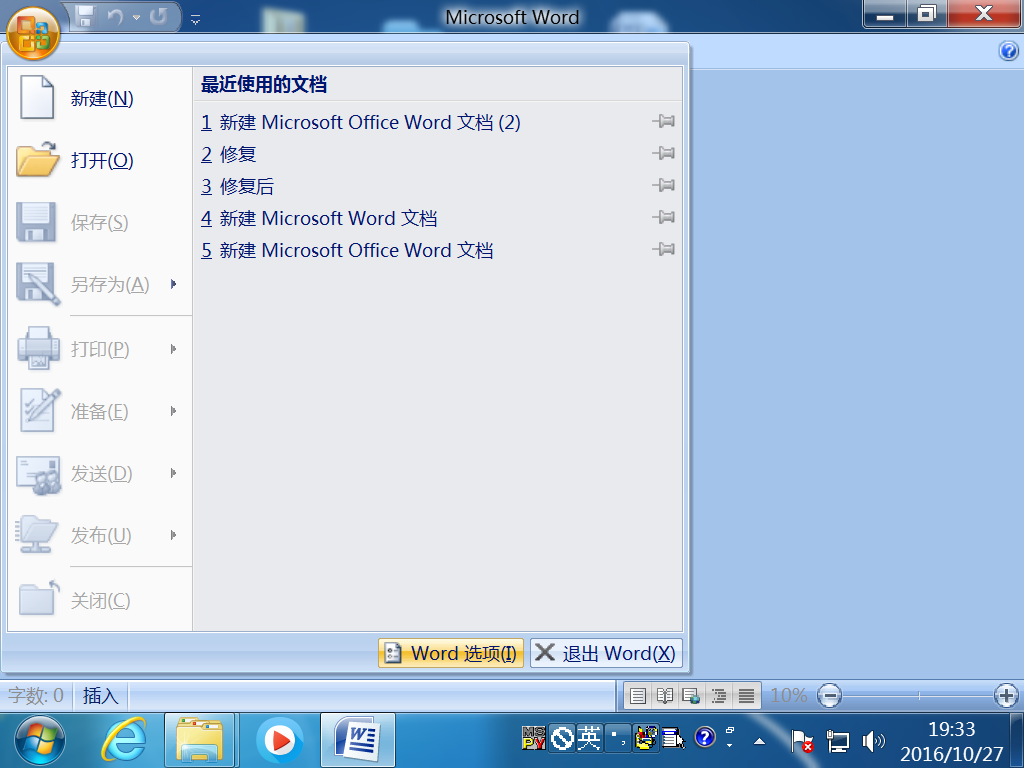Expand the 另存为(A) submenu arrow
Viewport: 1024px width, 768px height.
(174, 284)
